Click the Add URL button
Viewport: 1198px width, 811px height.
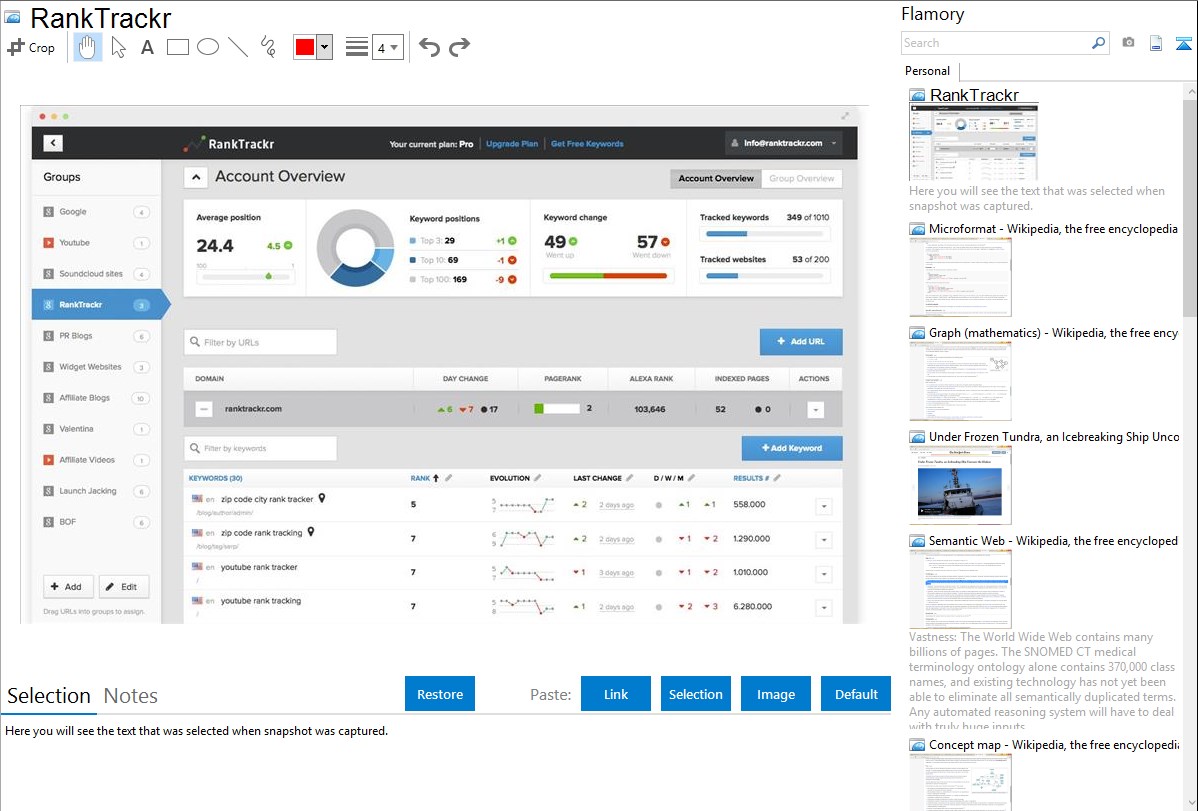pos(801,342)
